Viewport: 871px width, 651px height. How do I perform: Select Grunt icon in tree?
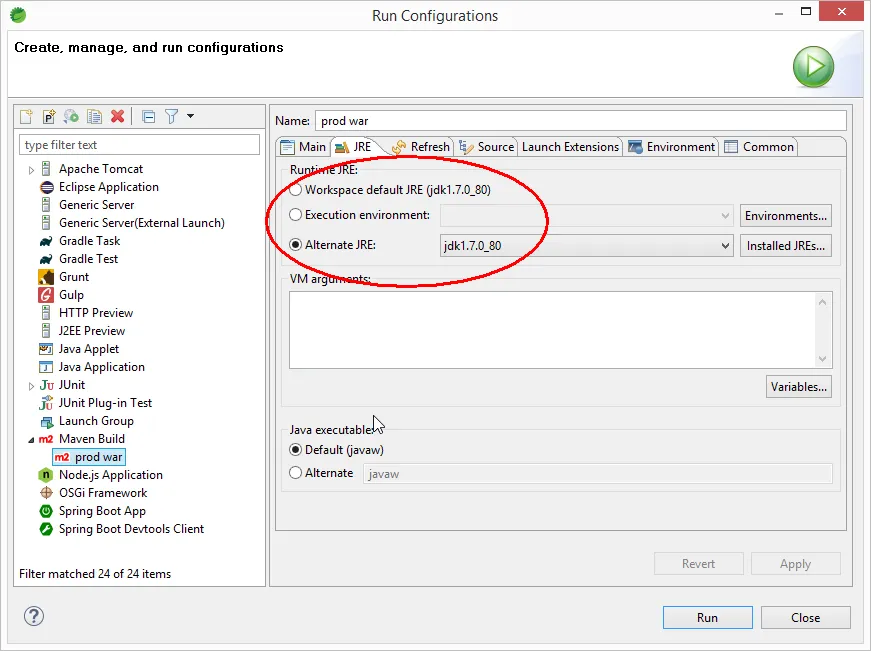pos(46,277)
